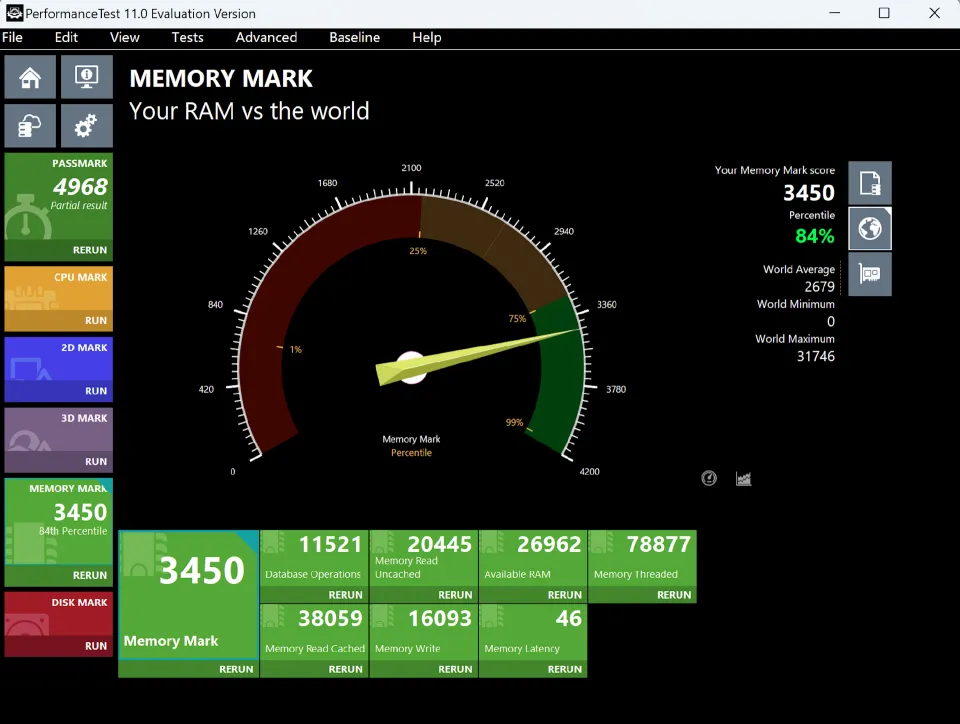Viewport: 960px width, 724px height.
Task: Click the Database Operations 11521 score
Action: [330, 544]
